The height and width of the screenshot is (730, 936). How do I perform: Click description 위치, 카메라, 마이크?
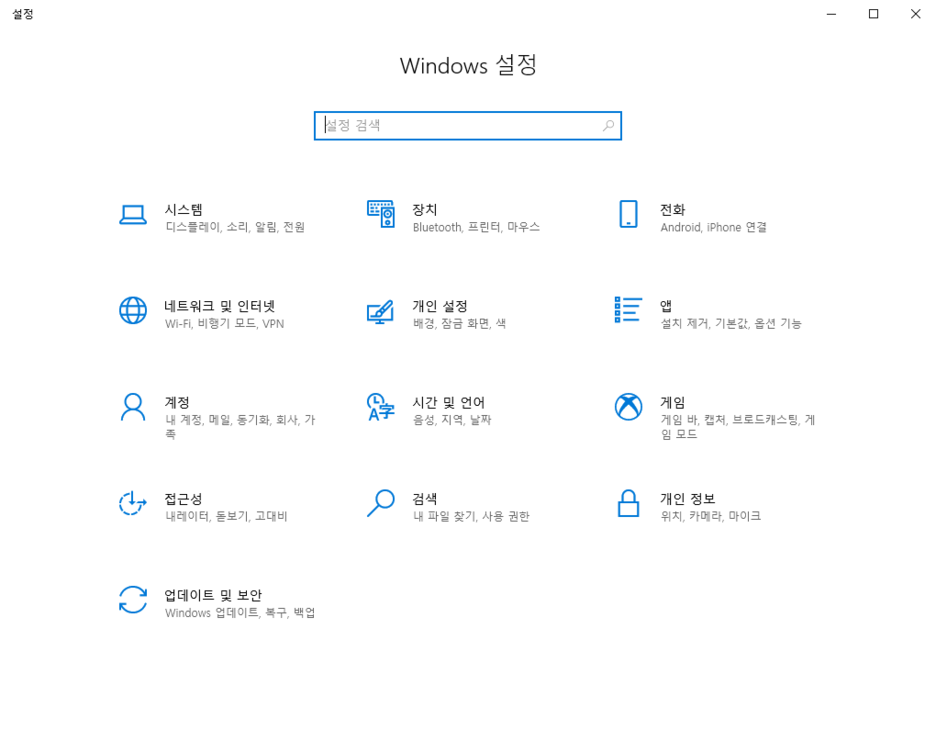710,516
